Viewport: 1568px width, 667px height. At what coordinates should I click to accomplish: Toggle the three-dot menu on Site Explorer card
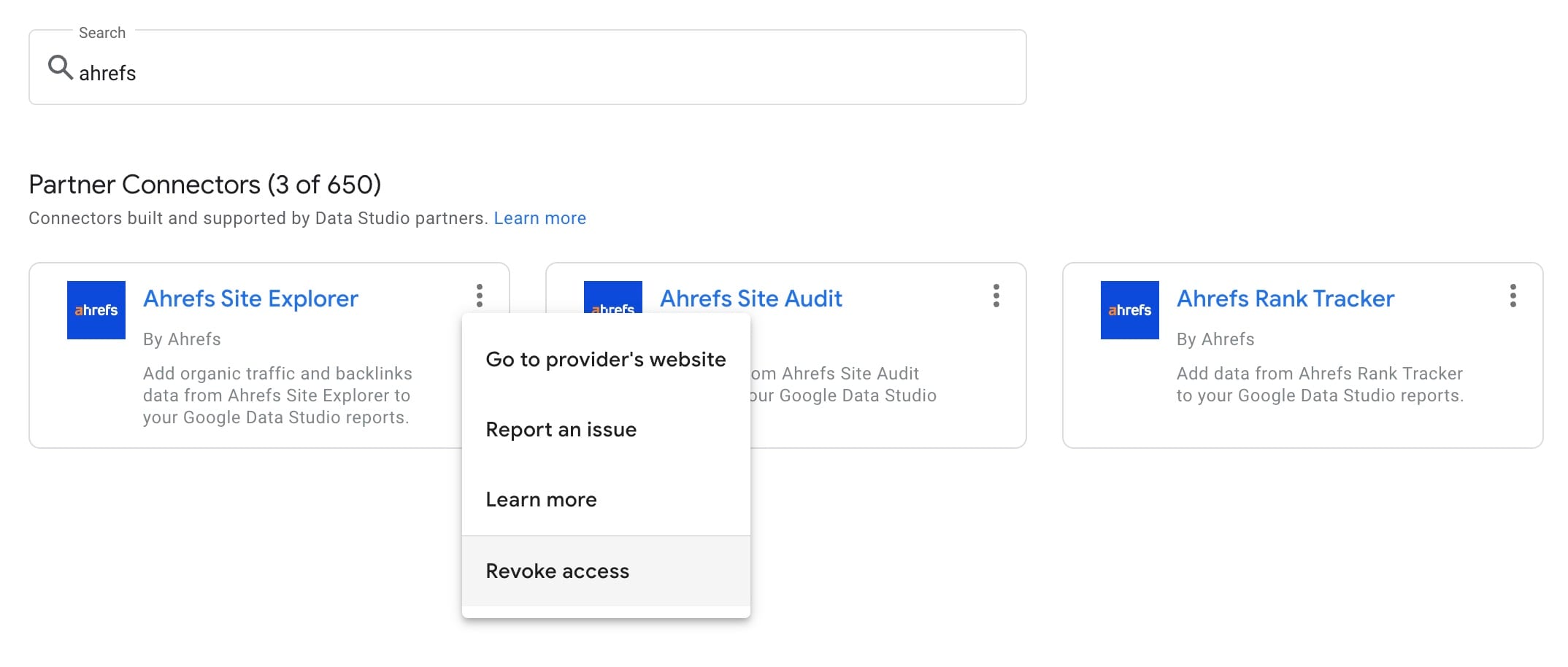(x=480, y=296)
